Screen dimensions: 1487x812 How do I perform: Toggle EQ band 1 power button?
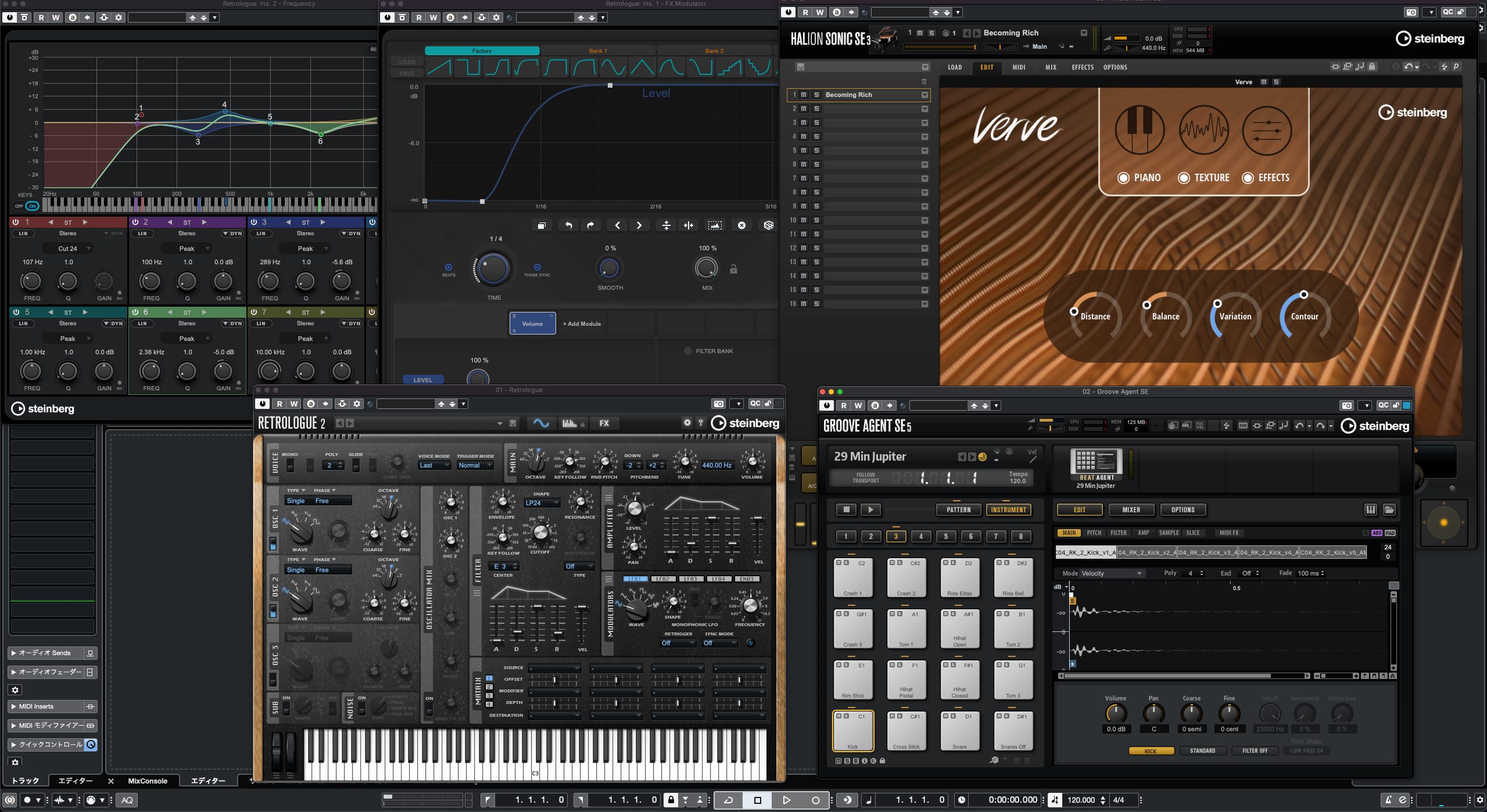(16, 222)
